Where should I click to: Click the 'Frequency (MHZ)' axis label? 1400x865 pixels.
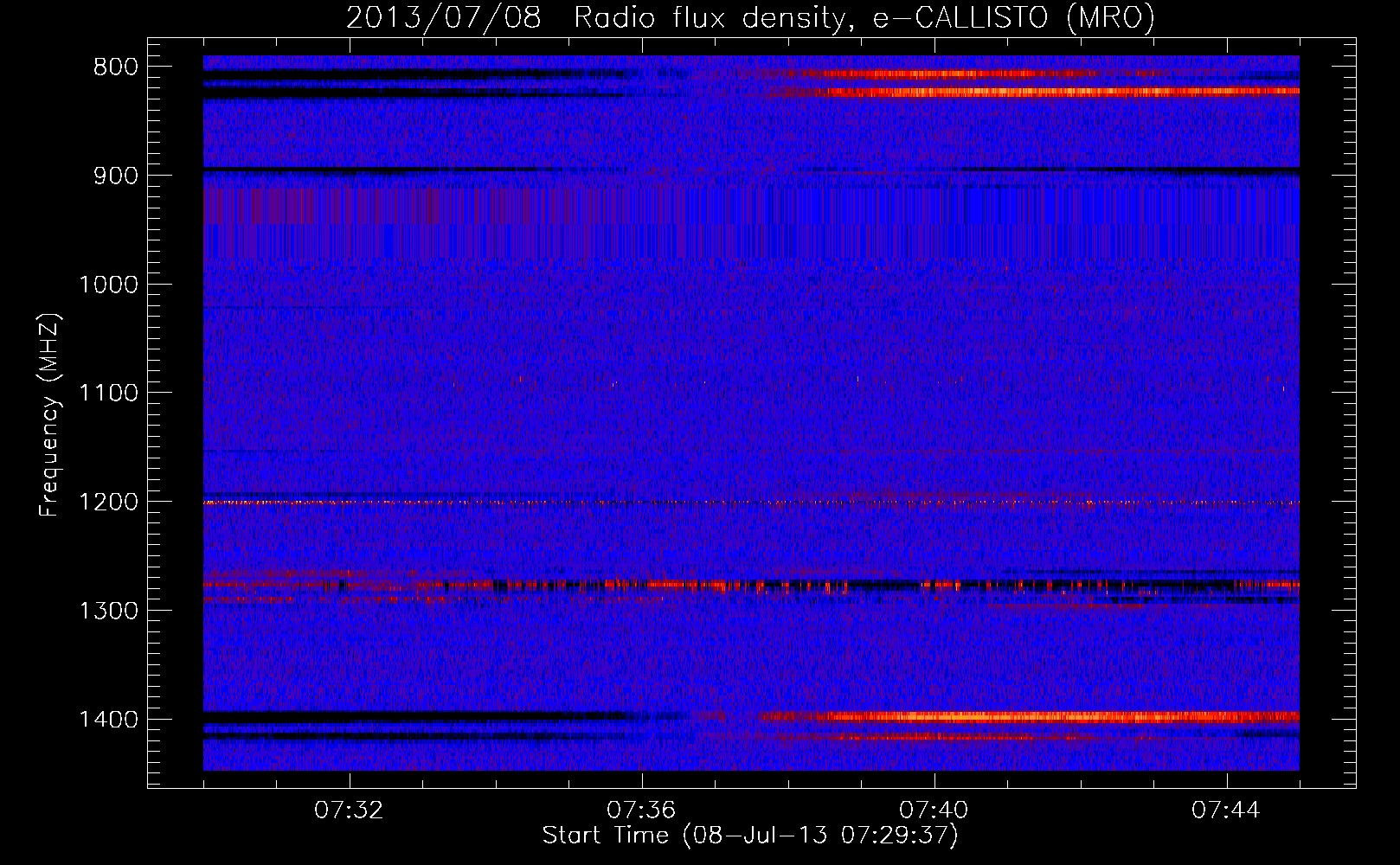pyautogui.click(x=49, y=415)
